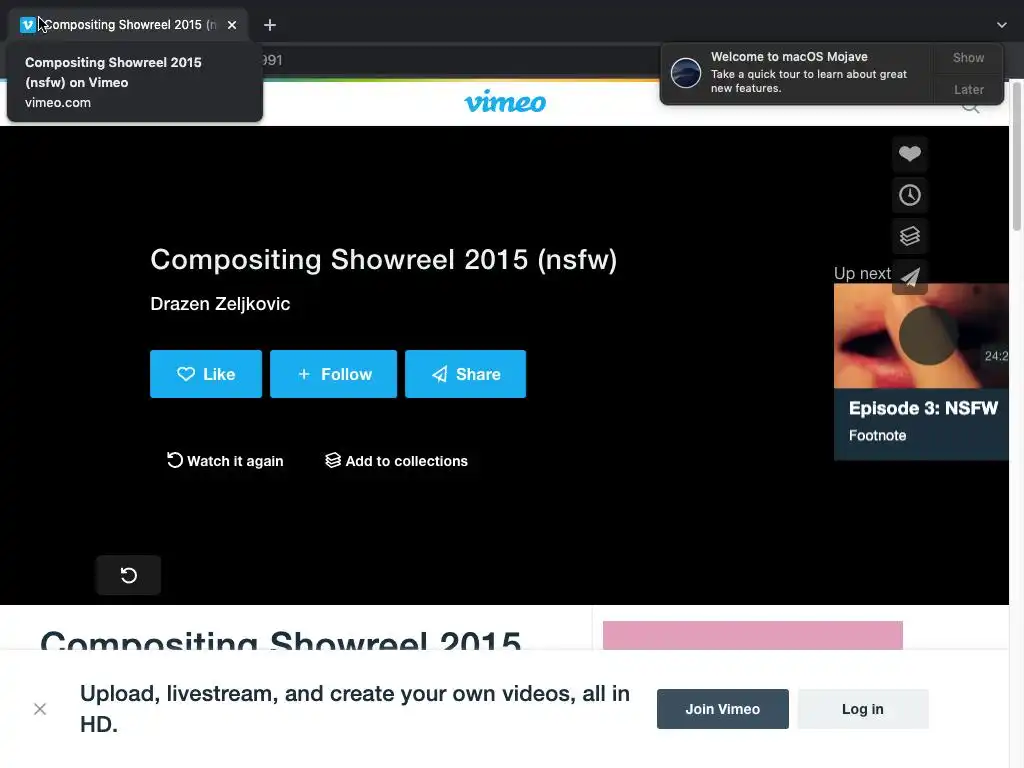The height and width of the screenshot is (768, 1024).
Task: Select Watch it again
Action: point(225,461)
